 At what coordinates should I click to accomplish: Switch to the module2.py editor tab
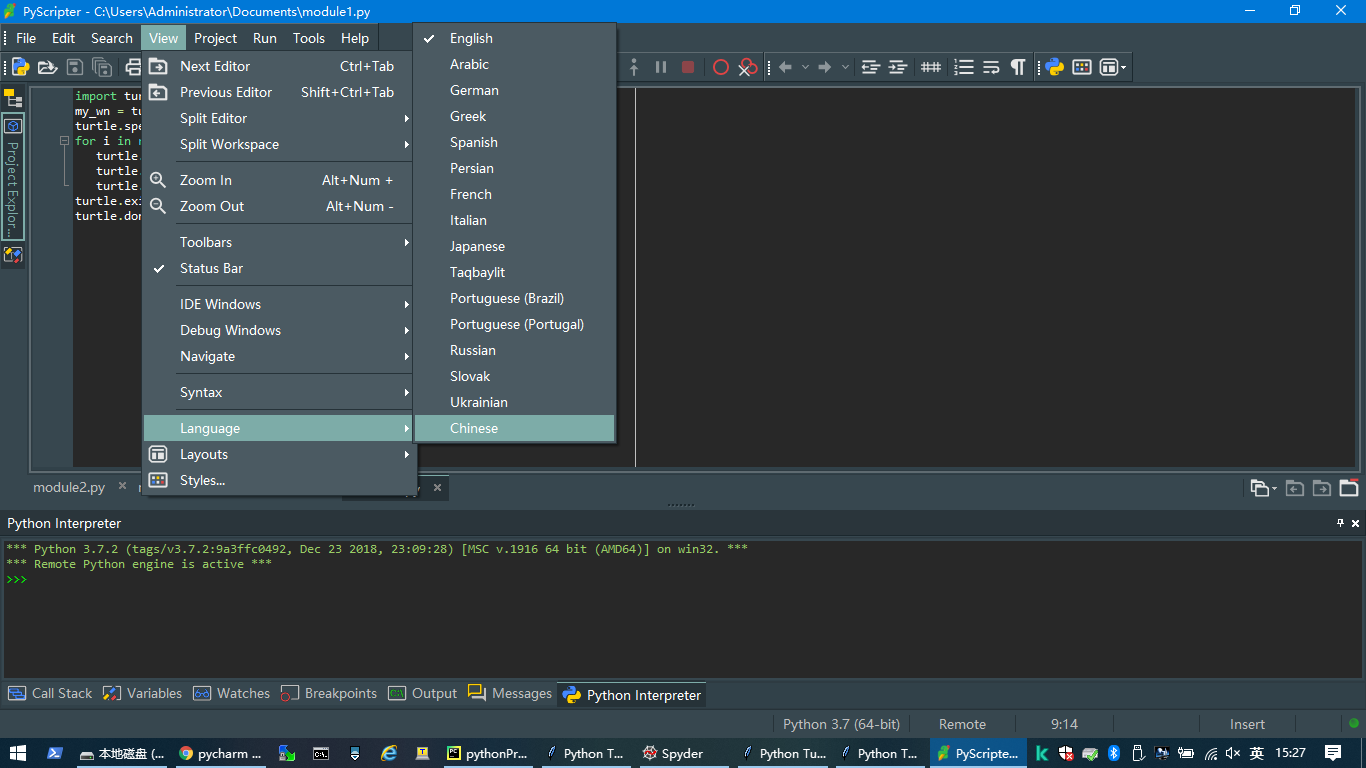click(x=69, y=487)
